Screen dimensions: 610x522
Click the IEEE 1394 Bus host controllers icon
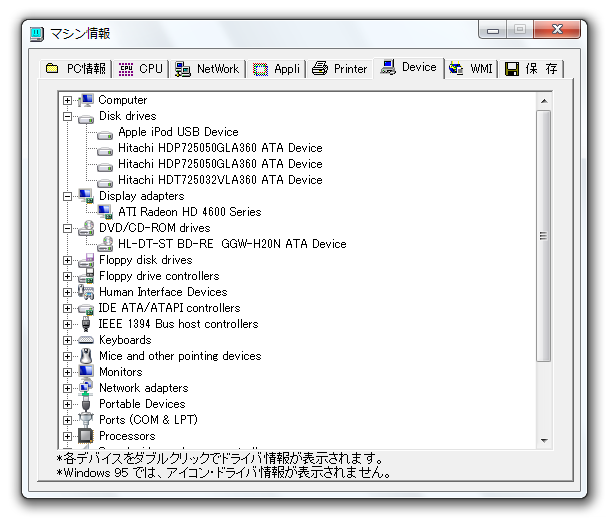click(86, 324)
